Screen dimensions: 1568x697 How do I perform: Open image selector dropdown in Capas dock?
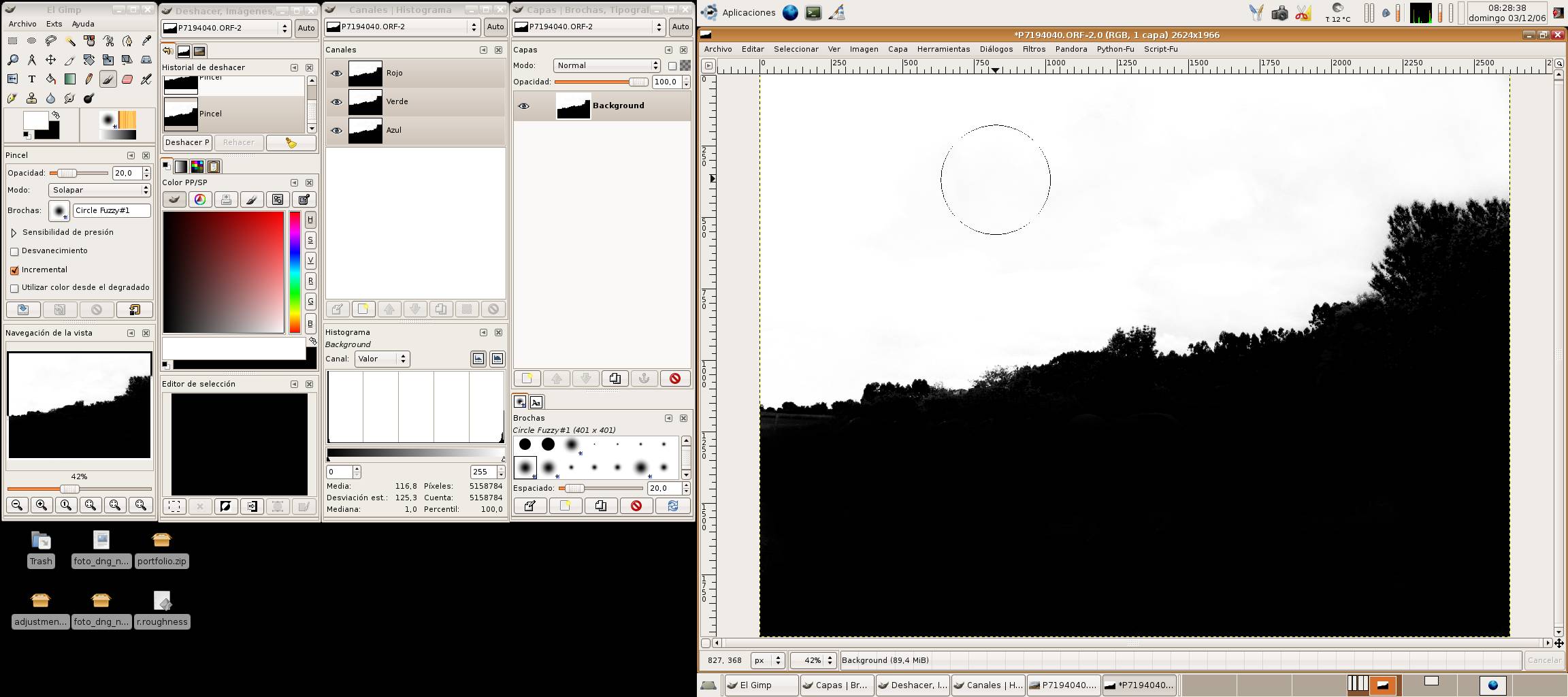(x=589, y=27)
